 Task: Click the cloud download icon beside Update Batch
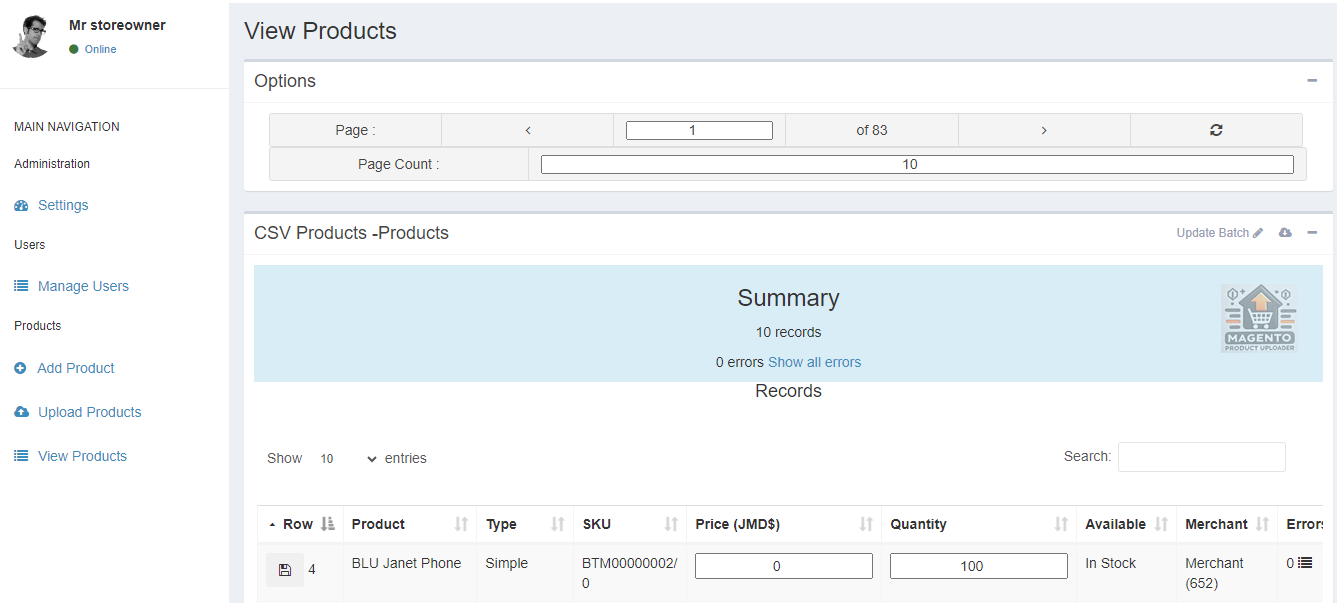click(1285, 233)
